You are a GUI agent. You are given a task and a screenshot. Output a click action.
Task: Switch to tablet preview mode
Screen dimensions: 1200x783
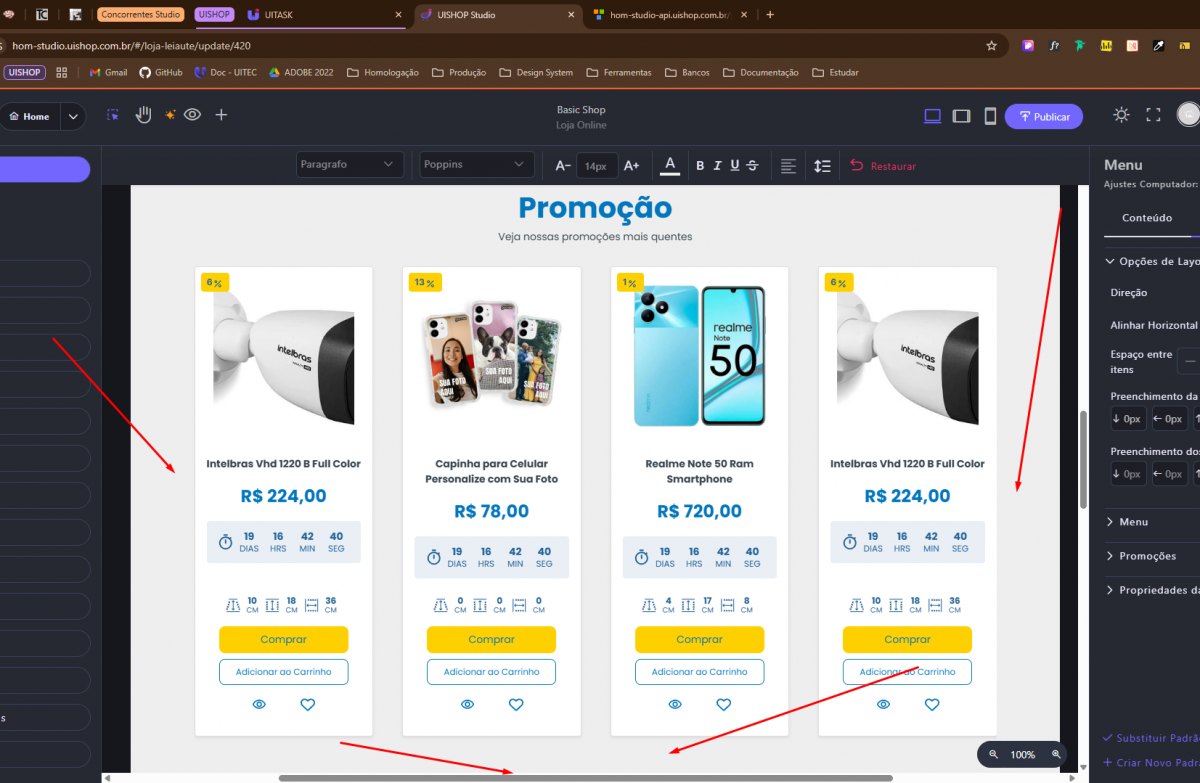[x=961, y=117]
